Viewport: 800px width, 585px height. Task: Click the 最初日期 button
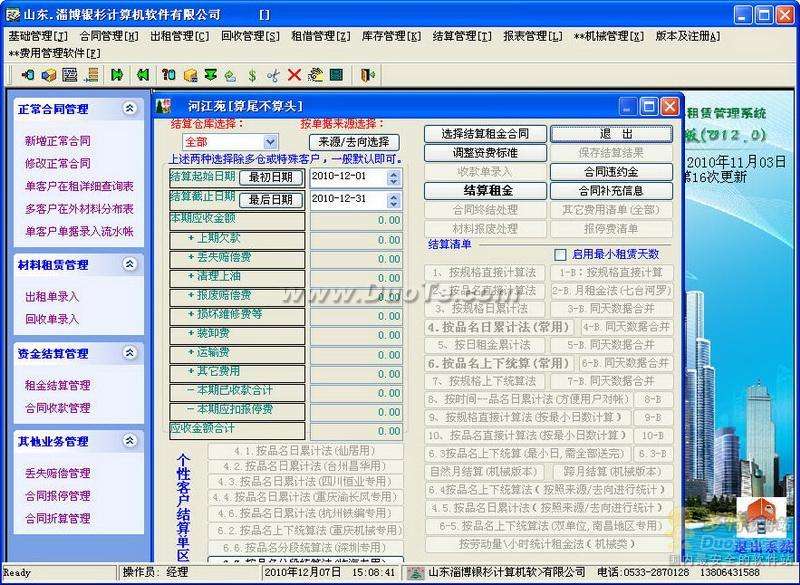271,177
